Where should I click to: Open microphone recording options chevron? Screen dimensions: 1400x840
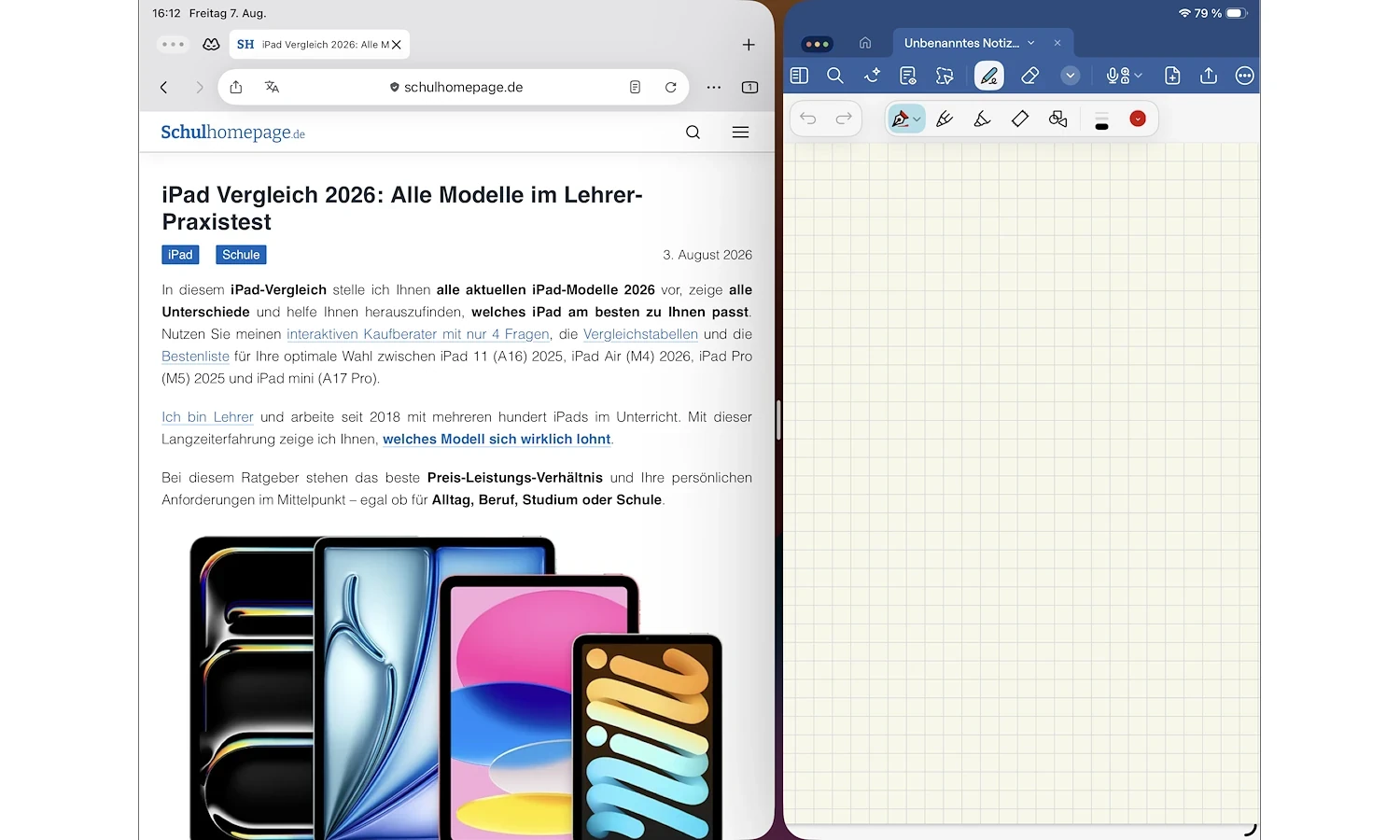click(1139, 76)
